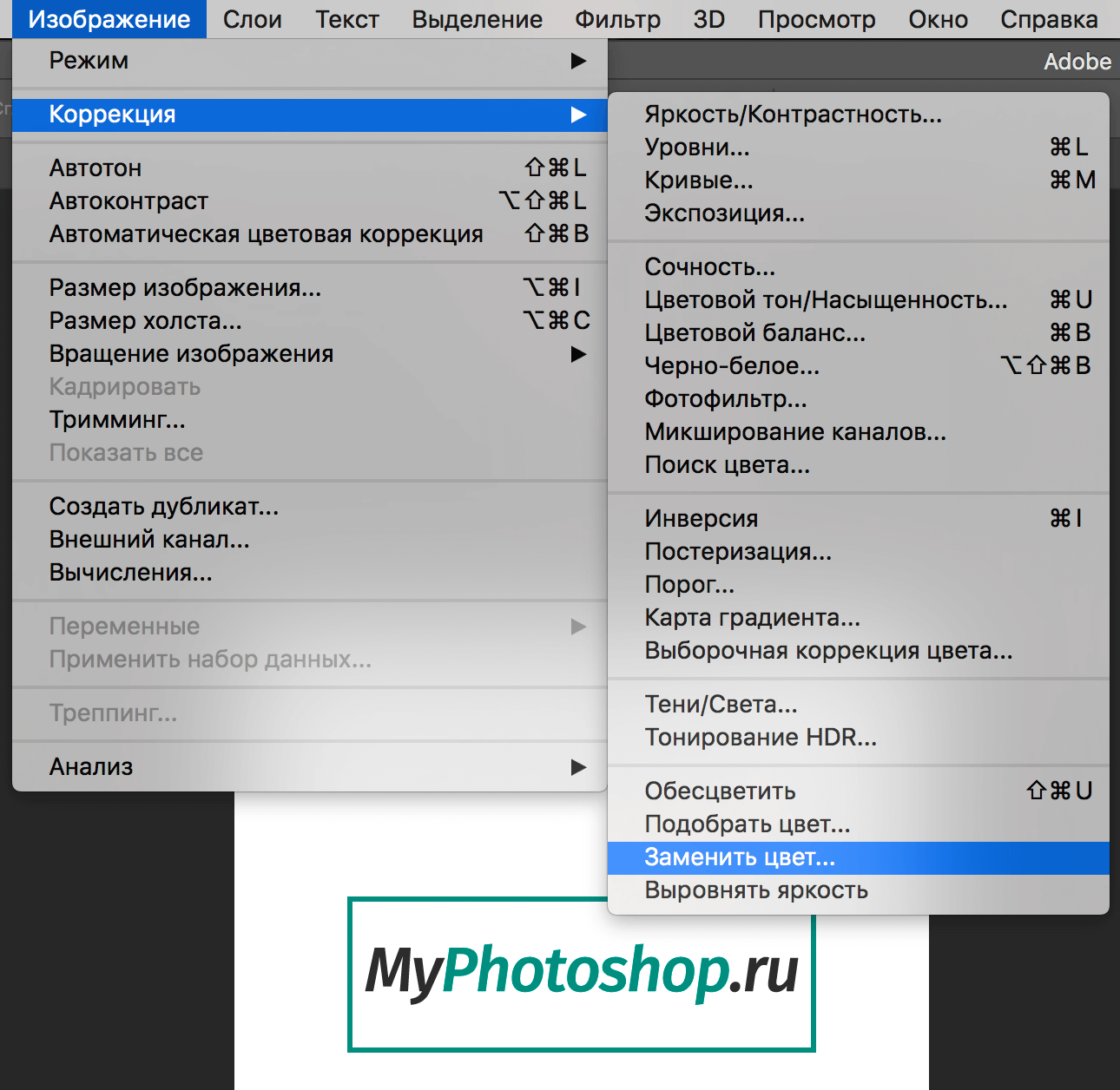Open Размер изображения dialog
This screenshot has width=1120, height=1090.
[185, 287]
